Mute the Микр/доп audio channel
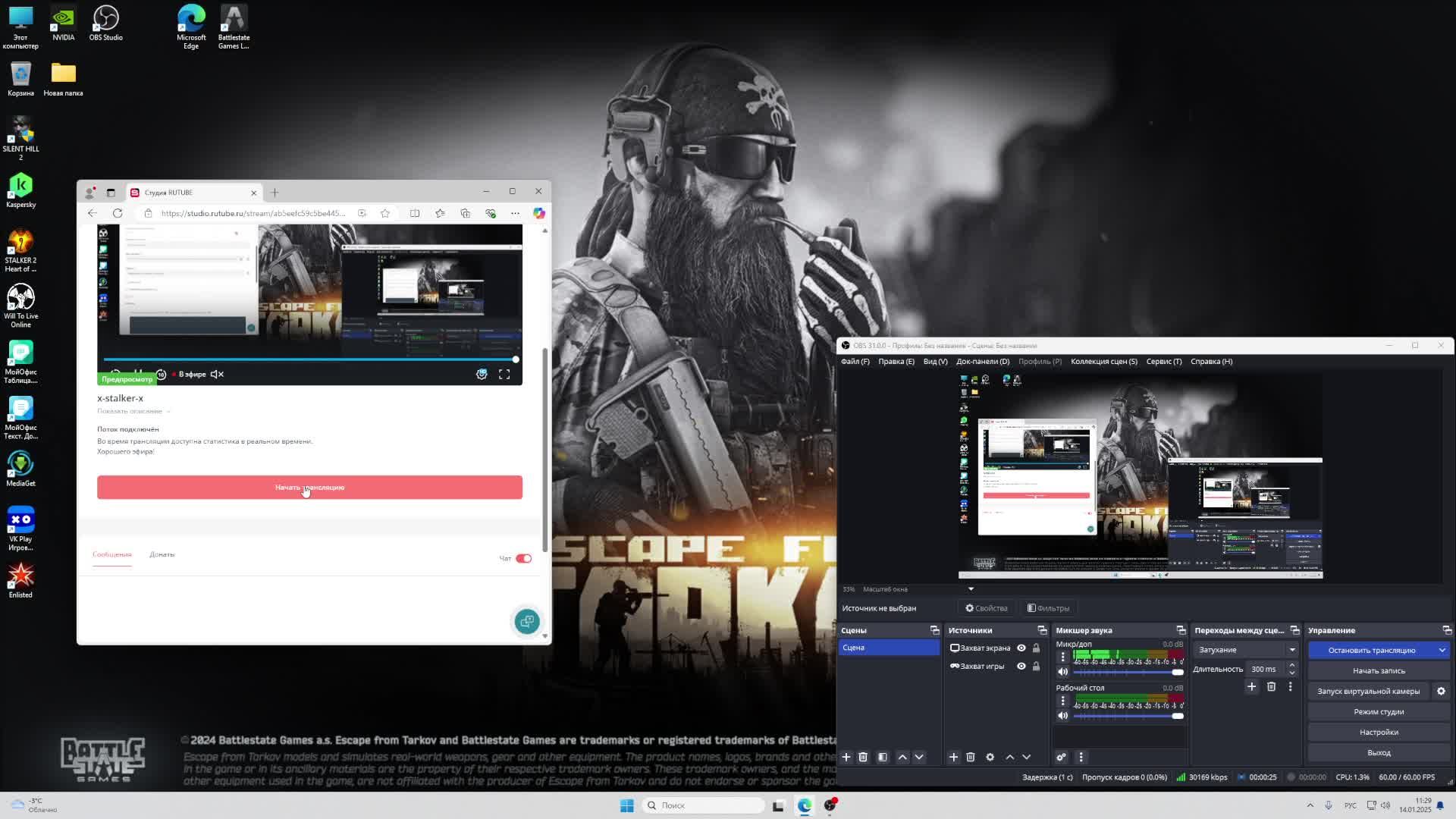 (1062, 672)
